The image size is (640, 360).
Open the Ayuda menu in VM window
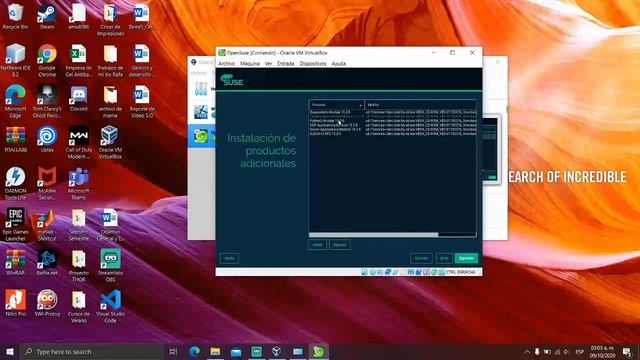click(338, 64)
